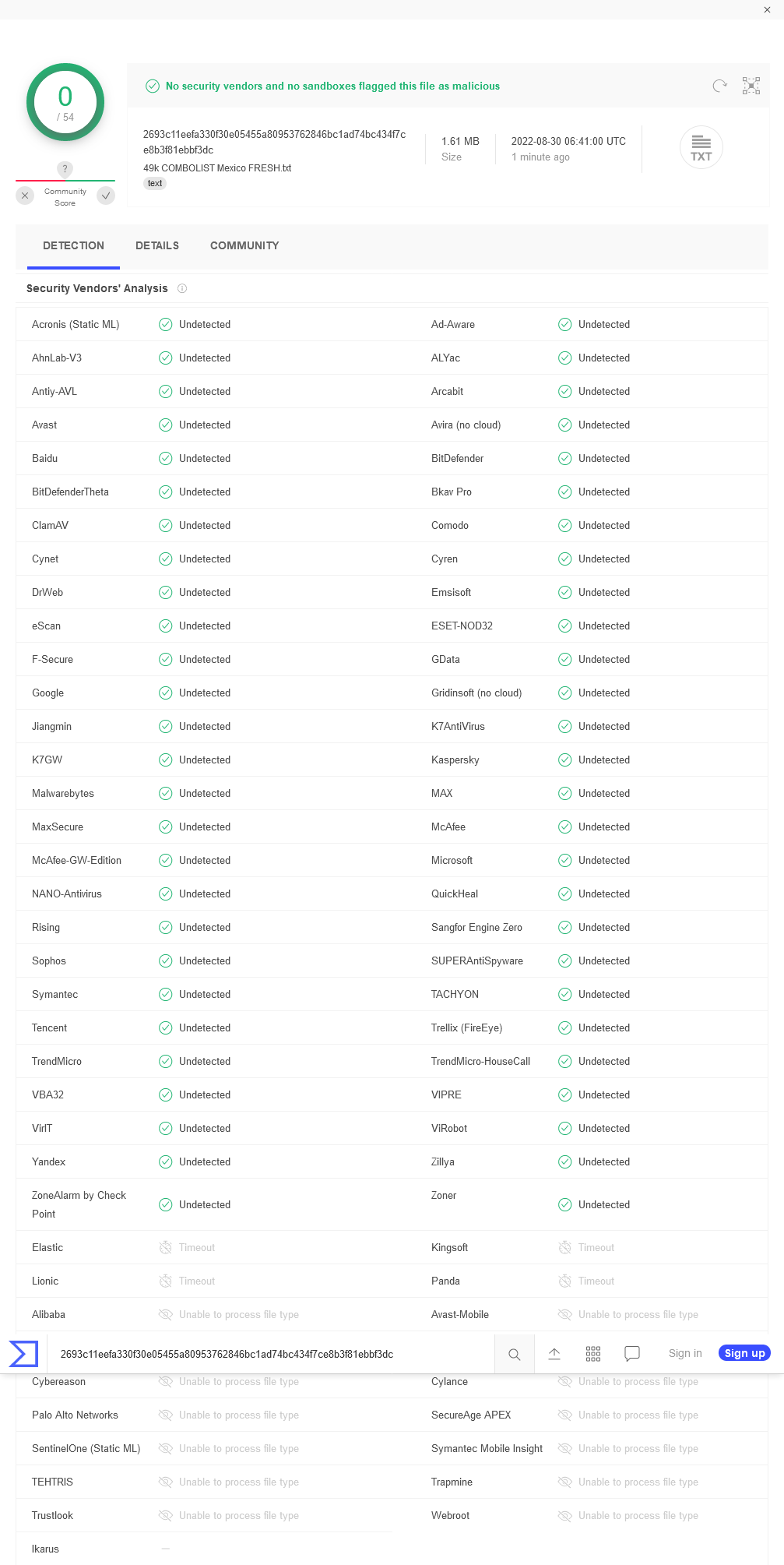Screen dimensions: 784x1565
Task: Click the search magnifier icon
Action: (x=515, y=1354)
